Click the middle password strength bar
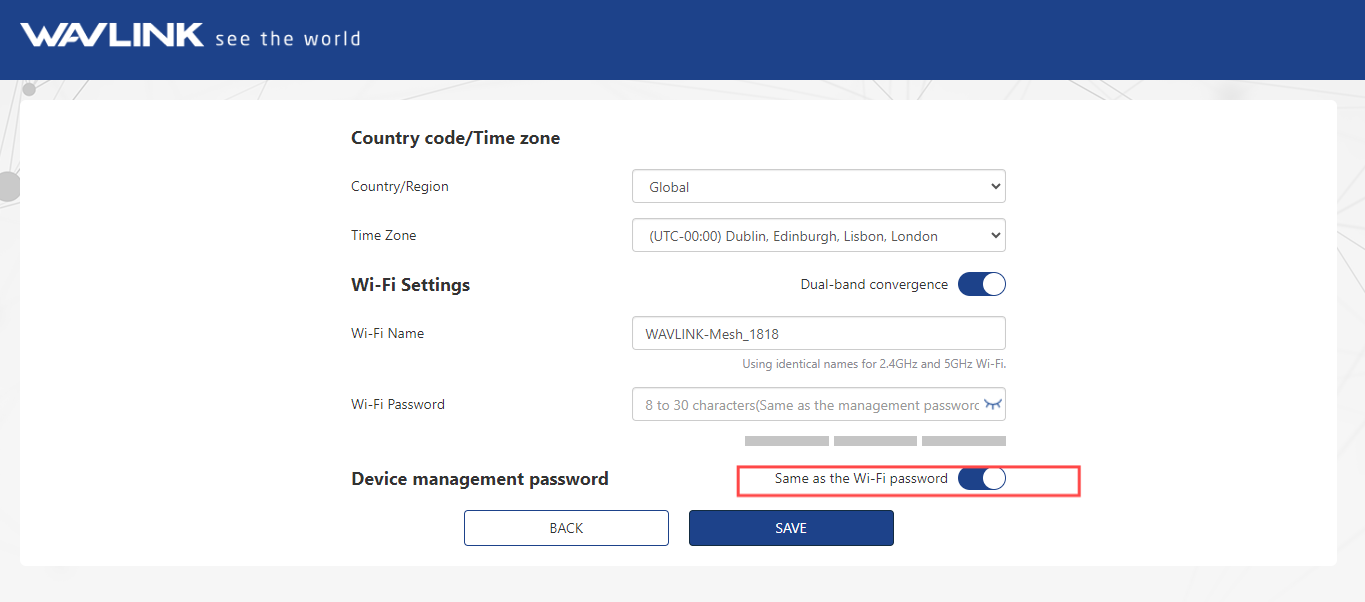The width and height of the screenshot is (1365, 602). point(875,441)
